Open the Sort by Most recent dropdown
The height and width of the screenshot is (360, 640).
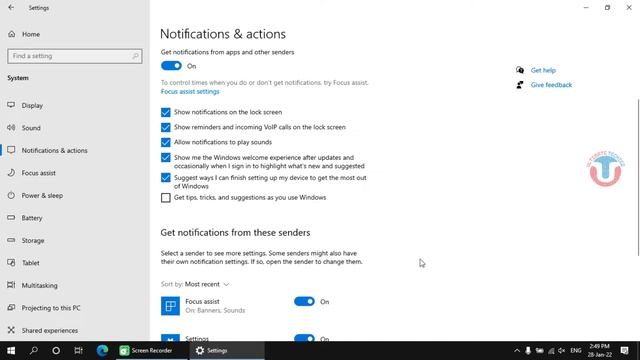[207, 284]
